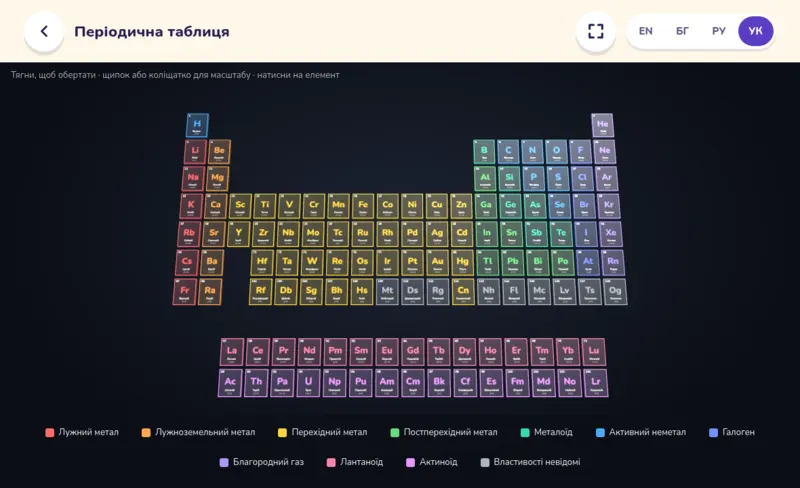The image size is (800, 488).
Task: Open the Copper (Cu) tile
Action: point(437,206)
